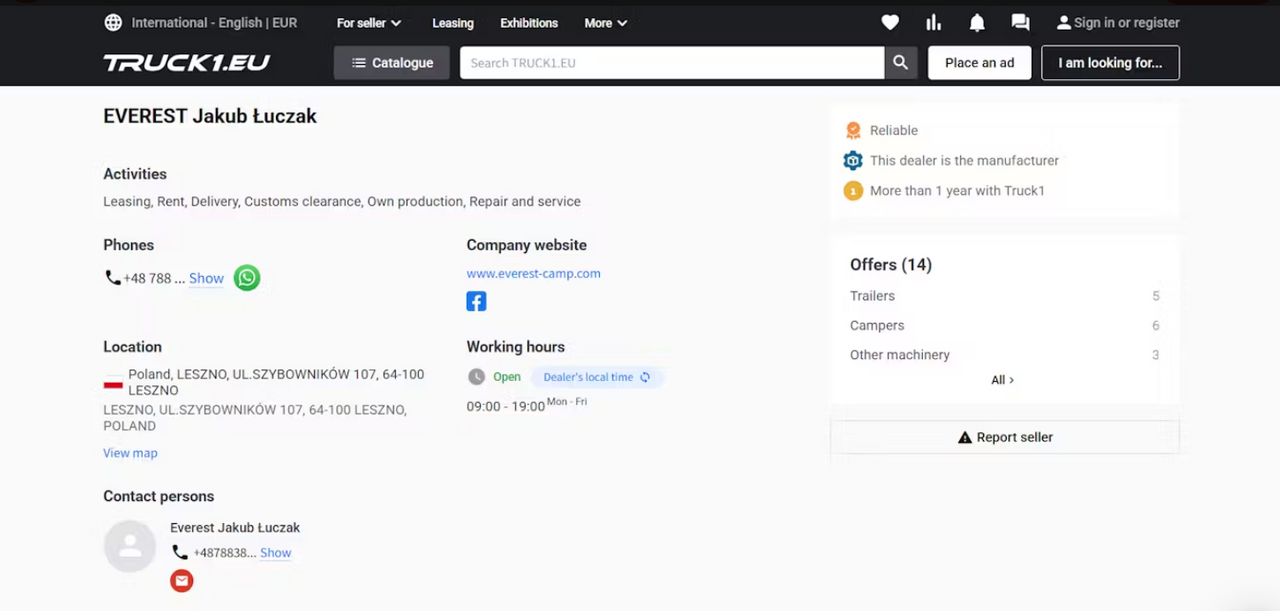Screen dimensions: 1280x611
Task: Open the dealer's Facebook page icon
Action: (476, 301)
